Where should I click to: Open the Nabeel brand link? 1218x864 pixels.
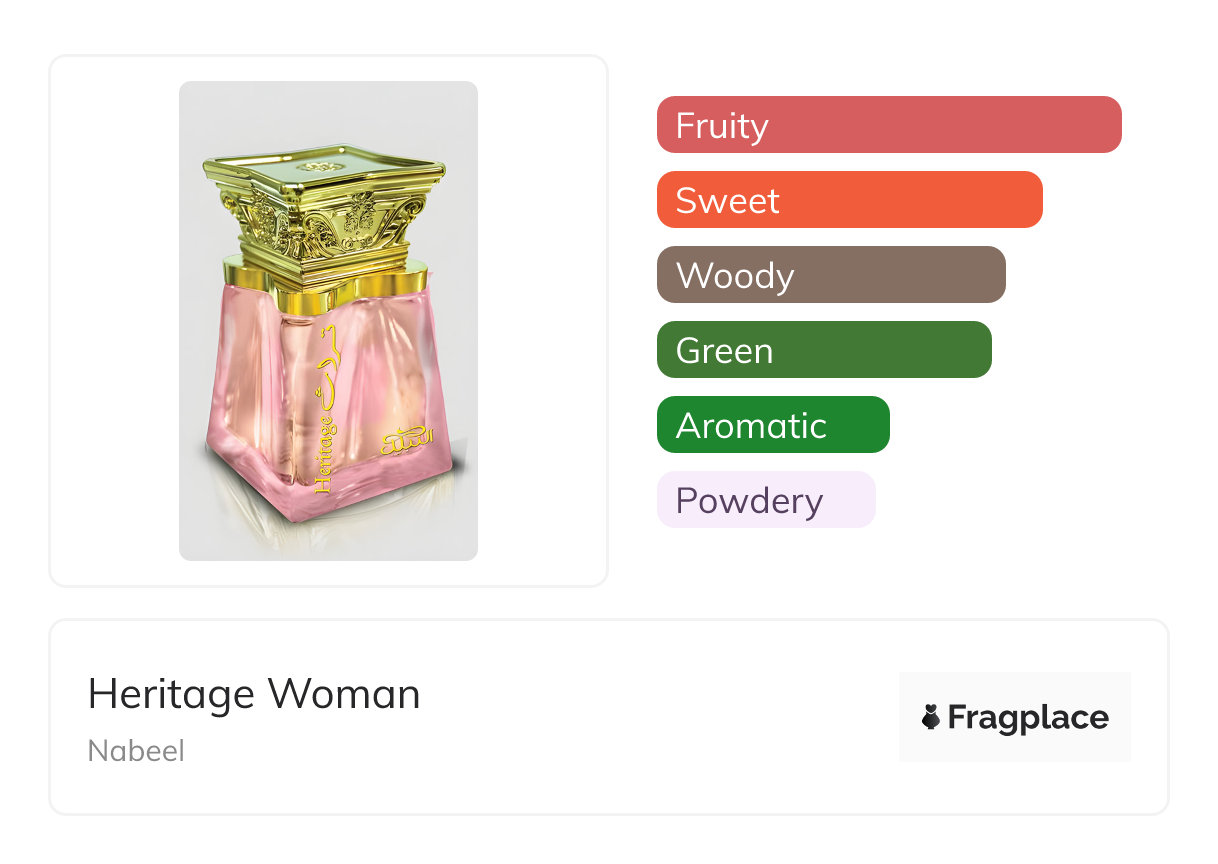[x=136, y=751]
